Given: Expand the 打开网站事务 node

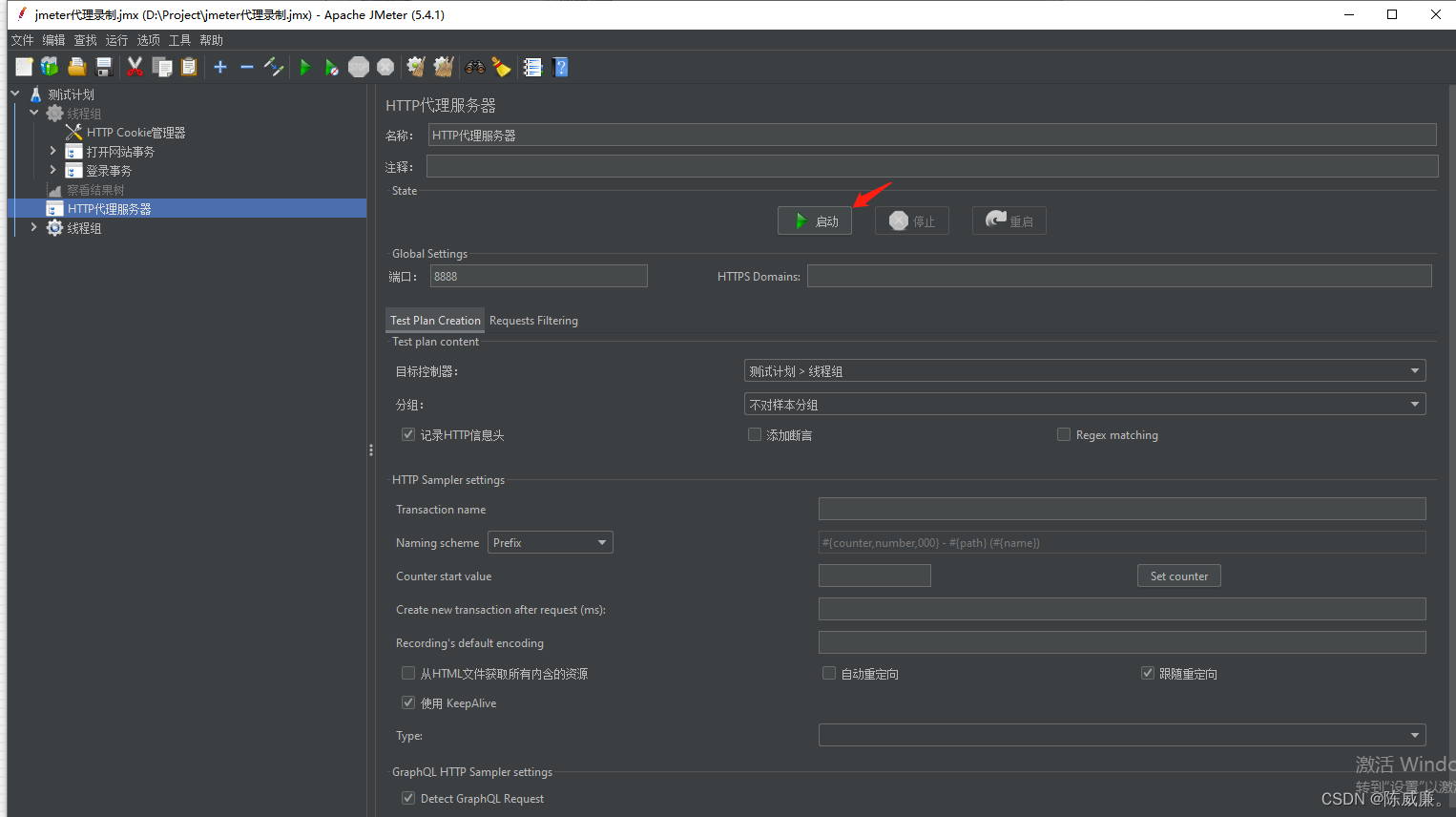Looking at the screenshot, I should 52,151.
